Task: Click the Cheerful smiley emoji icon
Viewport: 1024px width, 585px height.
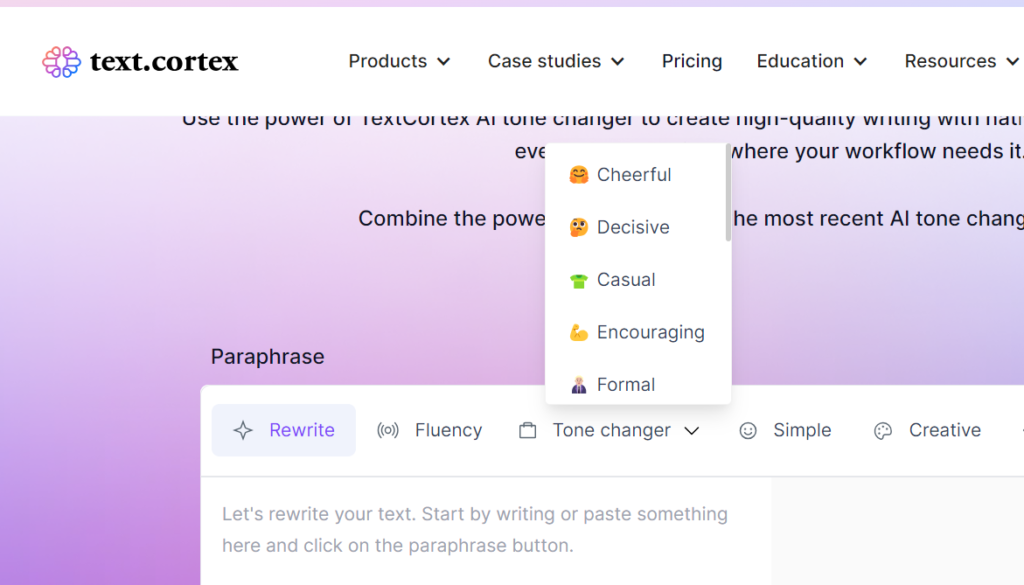Action: (579, 175)
